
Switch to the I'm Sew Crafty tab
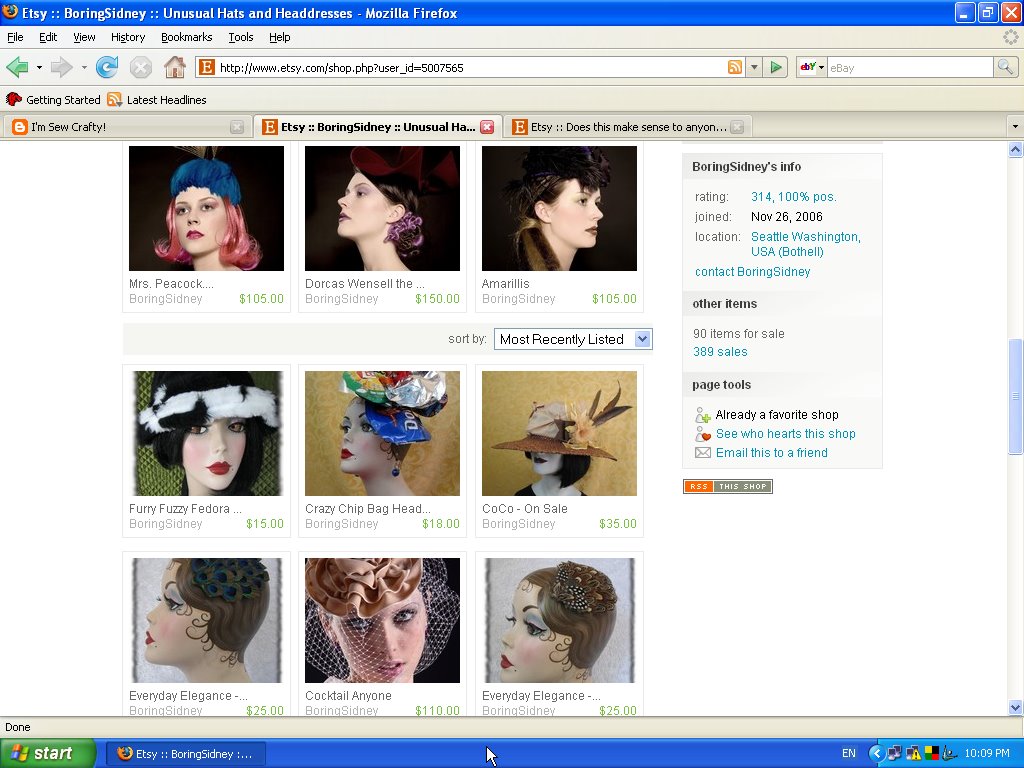click(x=128, y=127)
